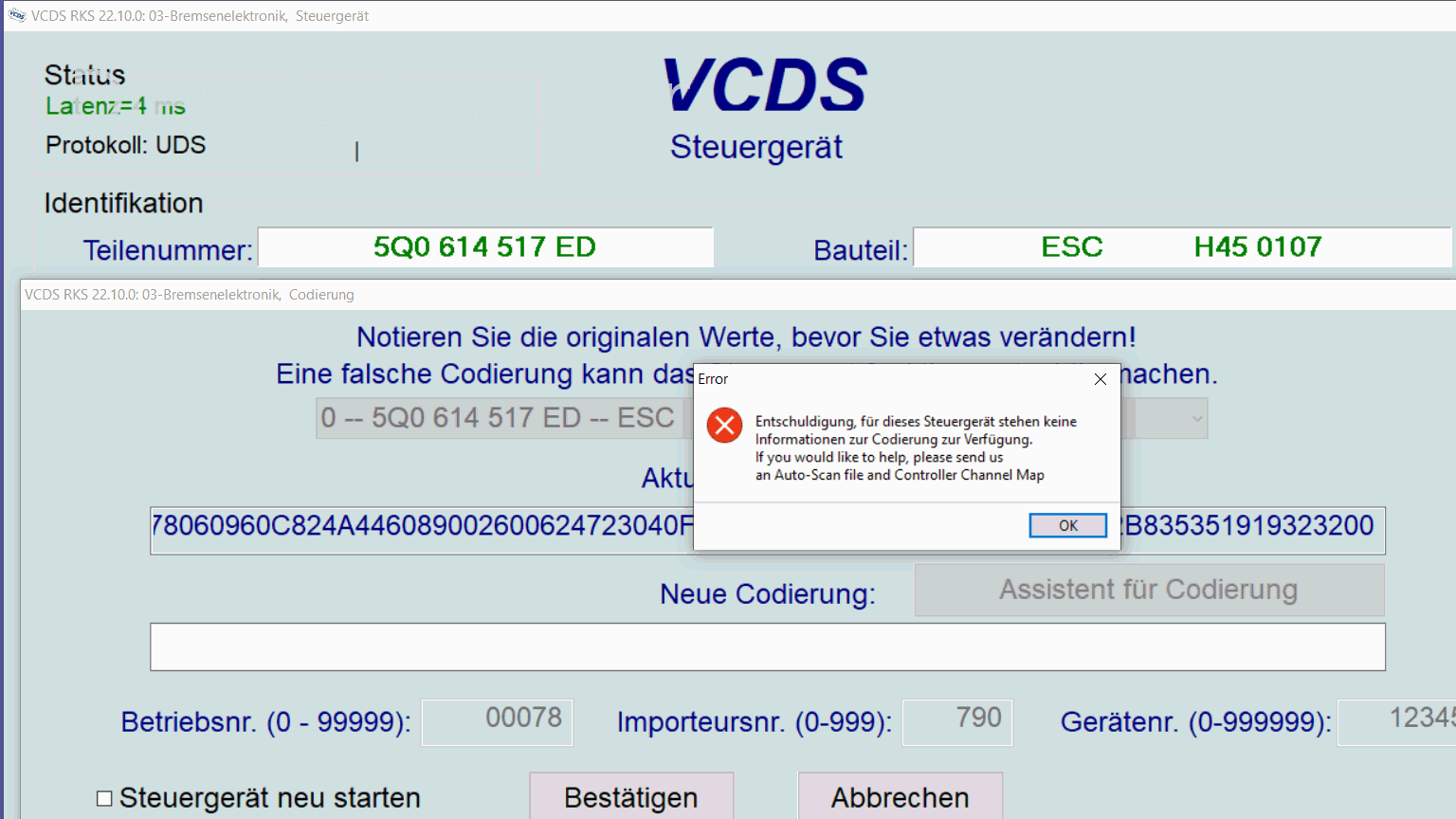Click the VCDS logo heading
1456x819 pixels.
coord(765,85)
